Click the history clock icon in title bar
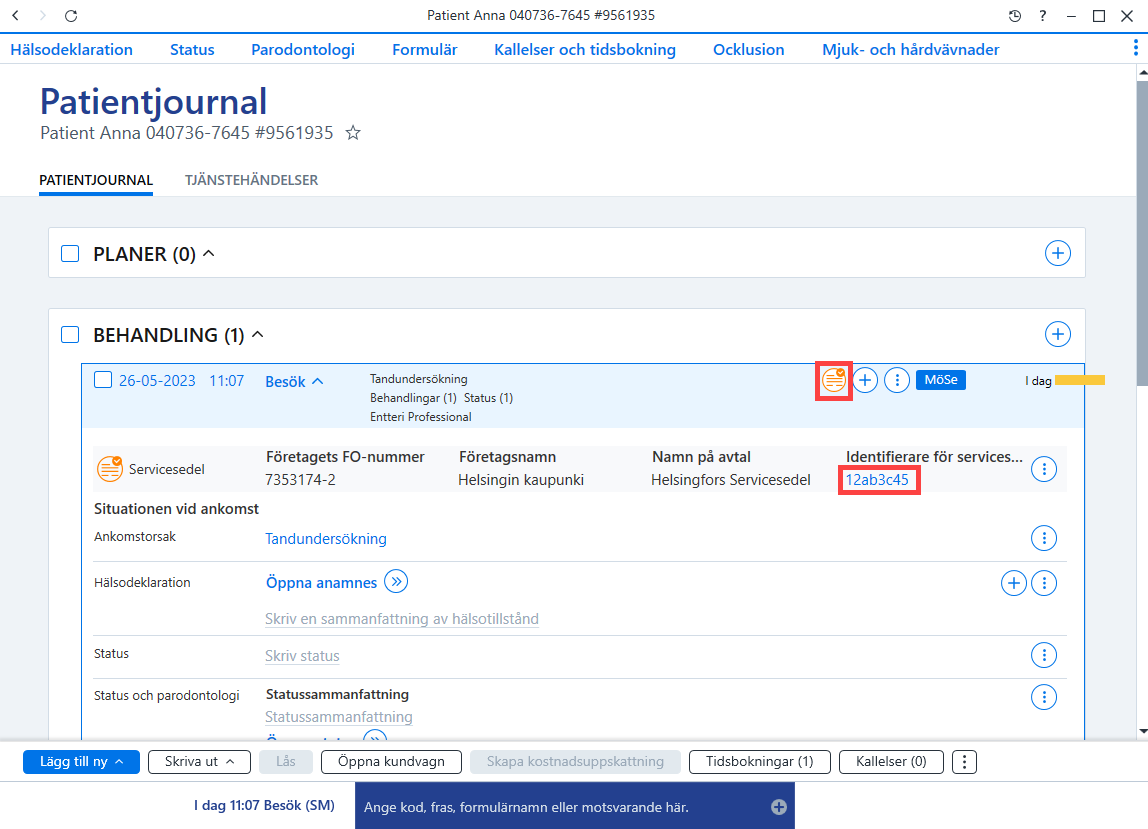 tap(1015, 15)
